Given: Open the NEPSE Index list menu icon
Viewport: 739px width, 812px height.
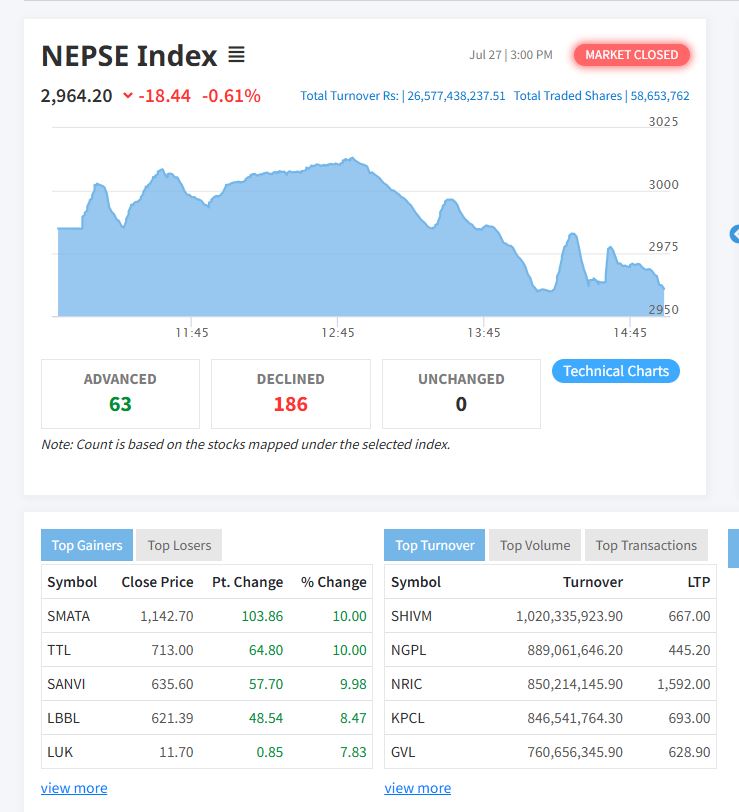Looking at the screenshot, I should coord(236,55).
